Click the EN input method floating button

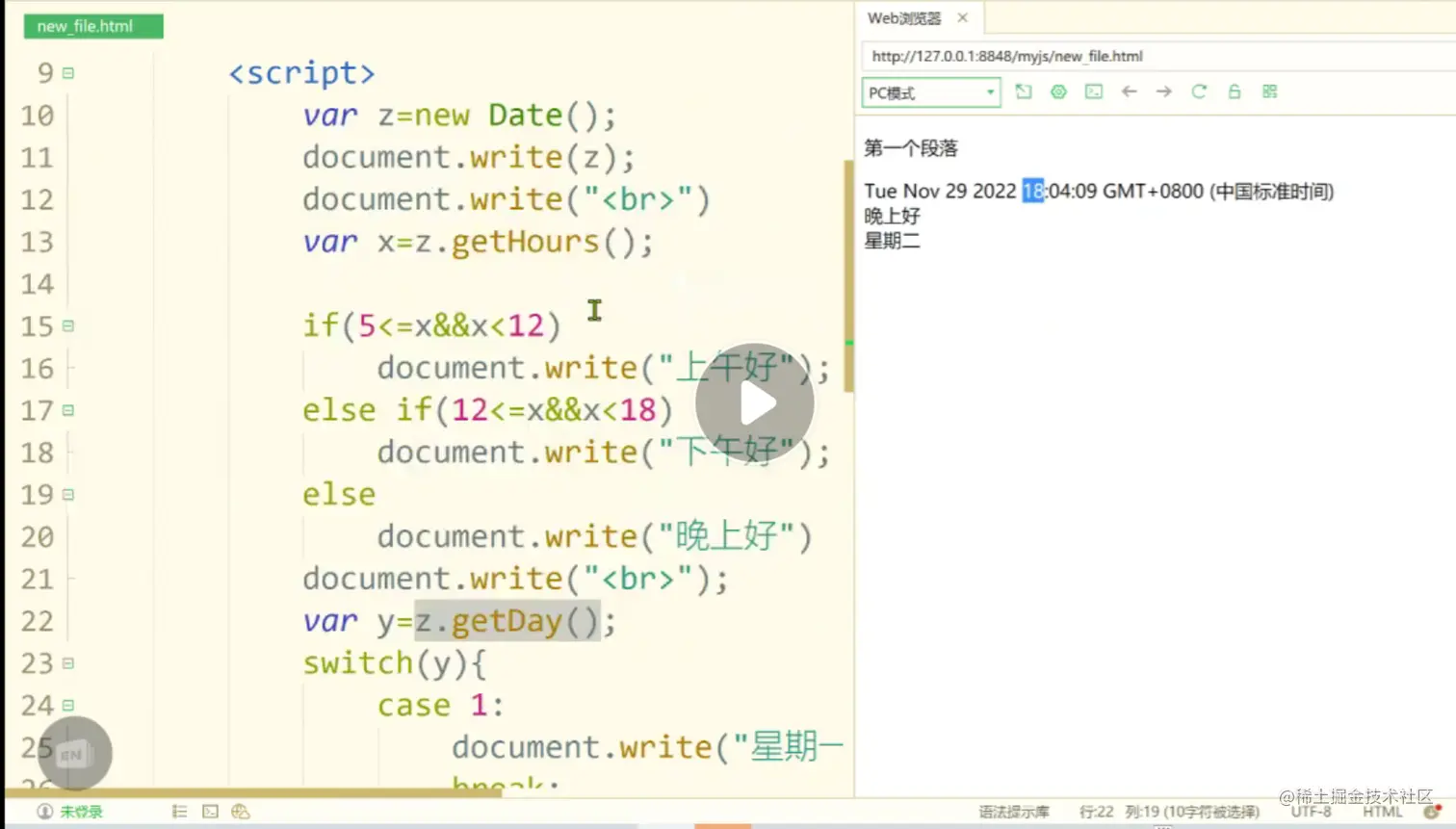pyautogui.click(x=74, y=754)
